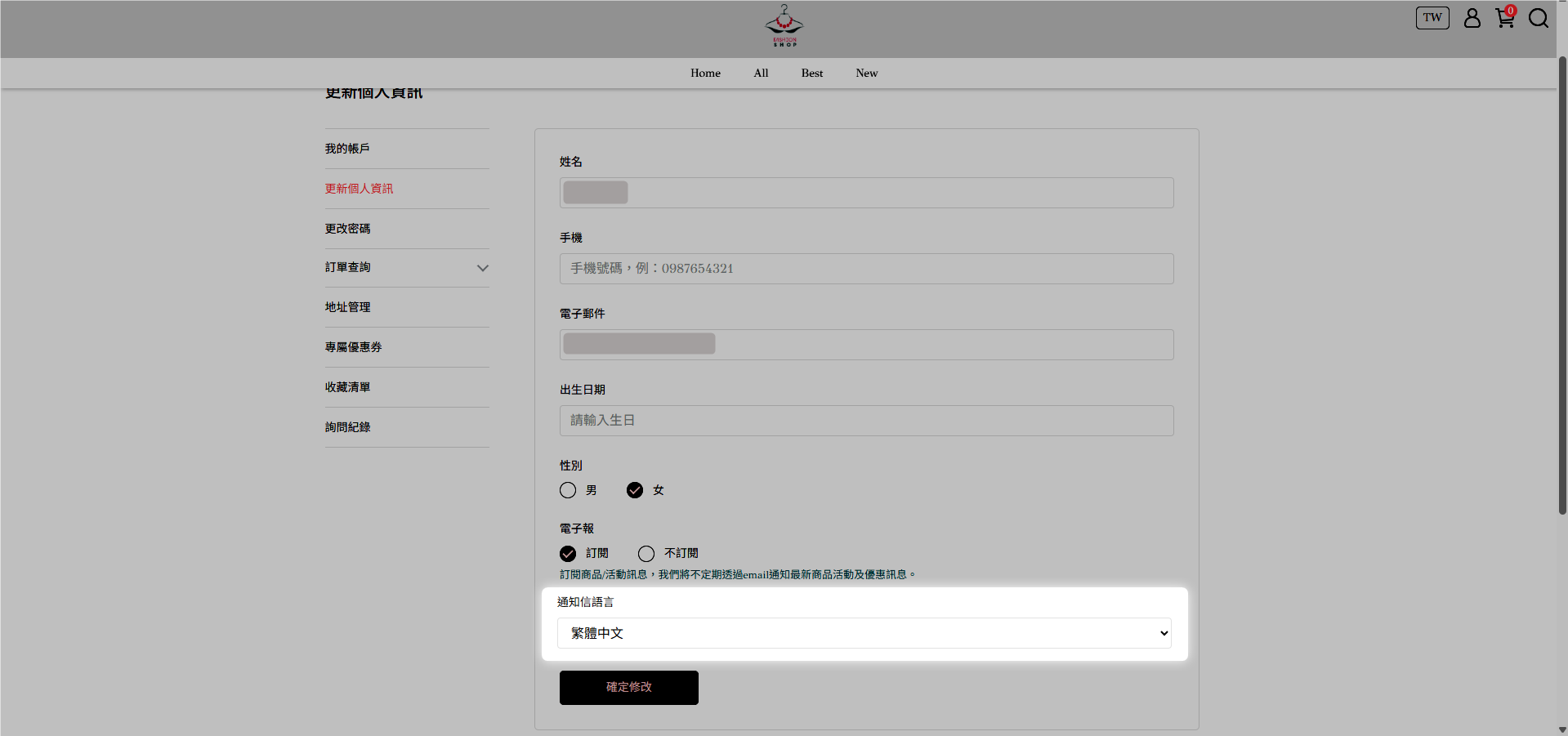Click the 手機 phone number field
This screenshot has width=1568, height=736.
pos(865,268)
